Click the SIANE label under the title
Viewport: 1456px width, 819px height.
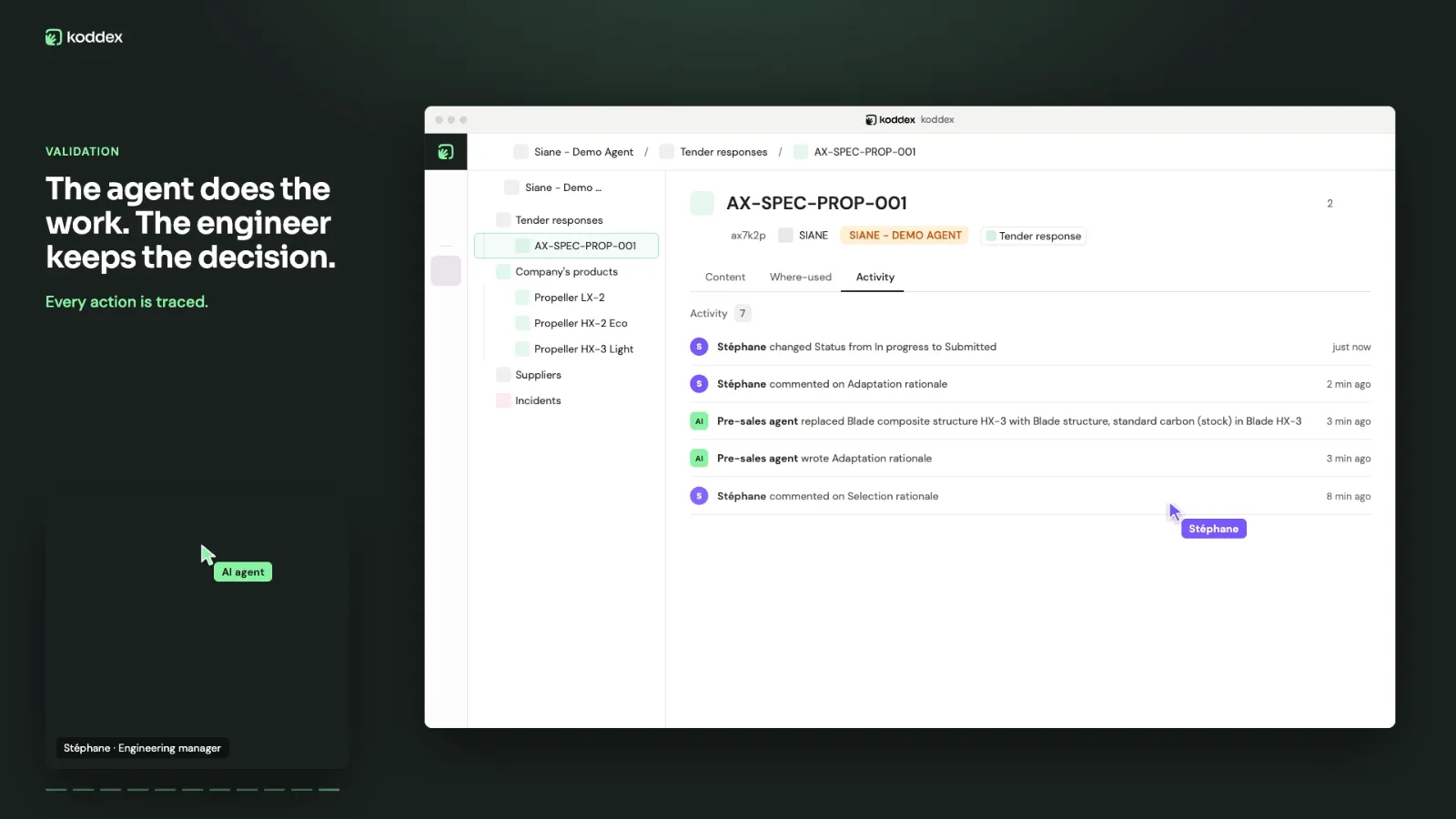[x=814, y=236]
